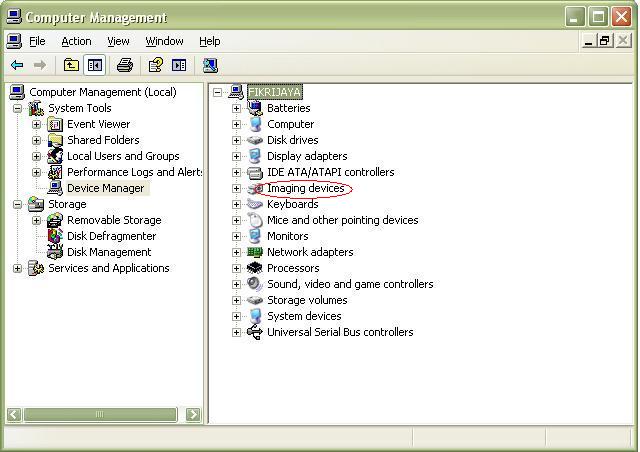Screen dimensions: 640x452
Task: Click the Network adapters icon
Action: [x=255, y=252]
